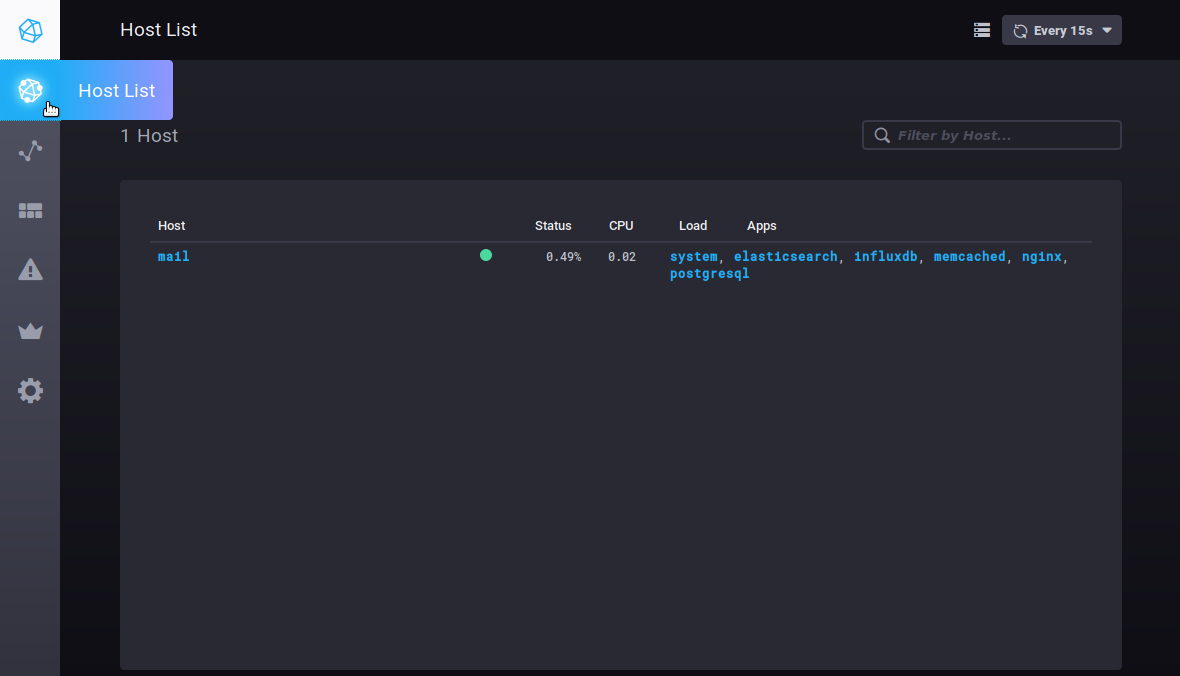Sort the table by Host column

pyautogui.click(x=172, y=226)
